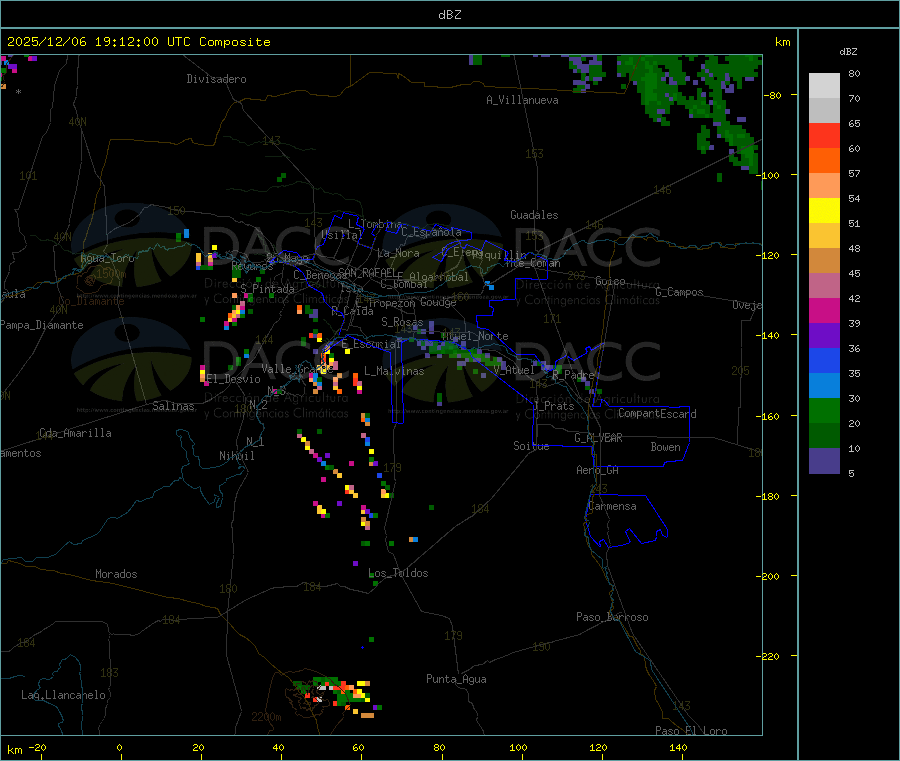
Task: Select the El_Desvio label
Action: (x=234, y=379)
